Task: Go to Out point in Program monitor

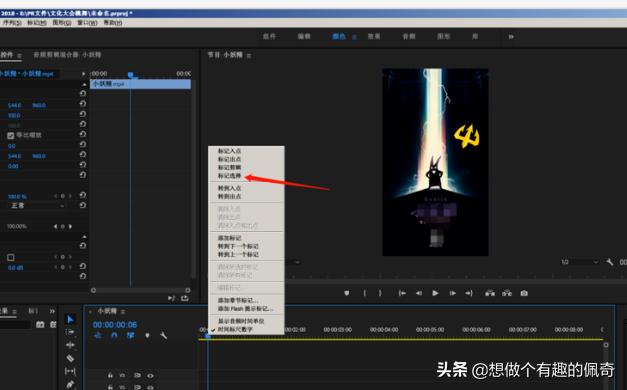Action: click(469, 293)
